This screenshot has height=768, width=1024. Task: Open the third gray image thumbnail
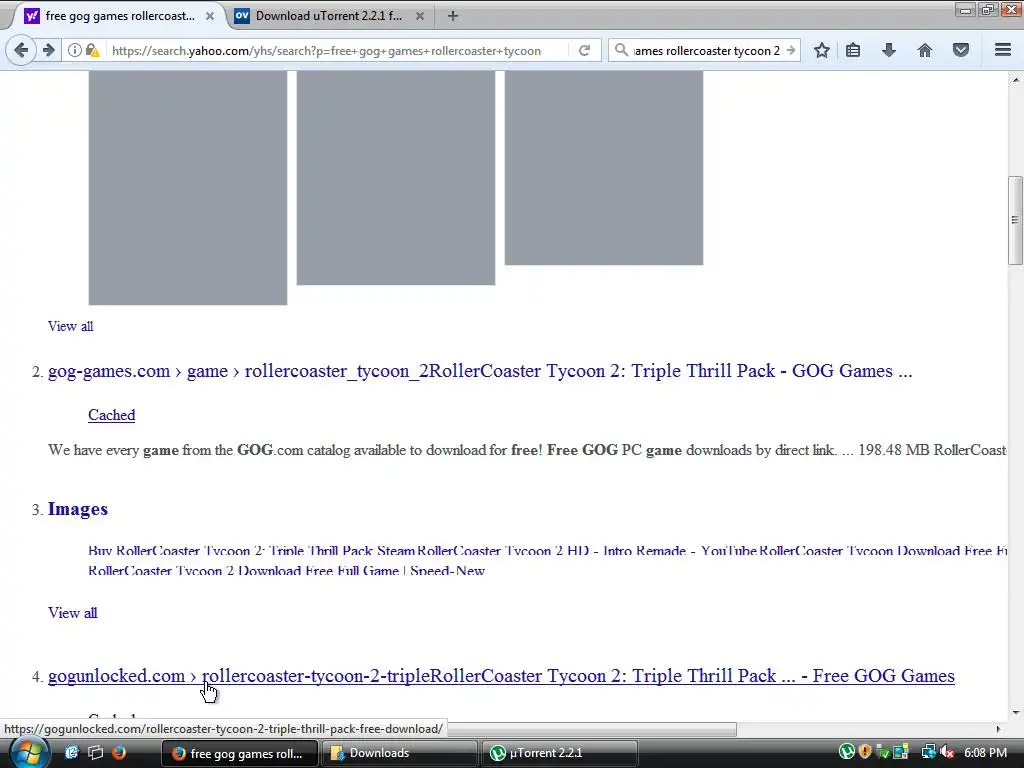tap(604, 168)
